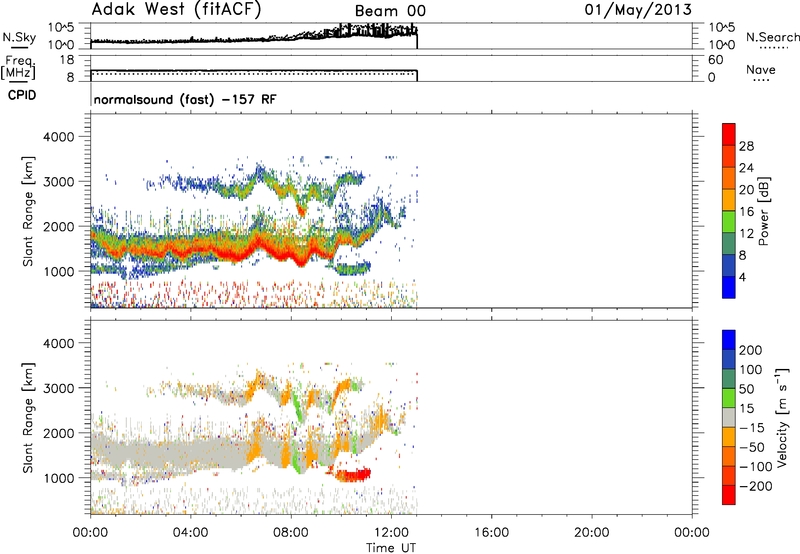Click the 'N.Search' legend label

click(772, 37)
